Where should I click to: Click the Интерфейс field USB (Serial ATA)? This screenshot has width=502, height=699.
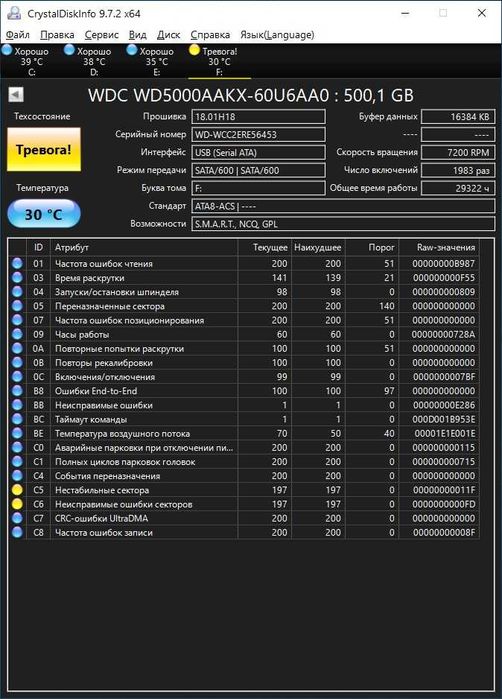[x=259, y=152]
